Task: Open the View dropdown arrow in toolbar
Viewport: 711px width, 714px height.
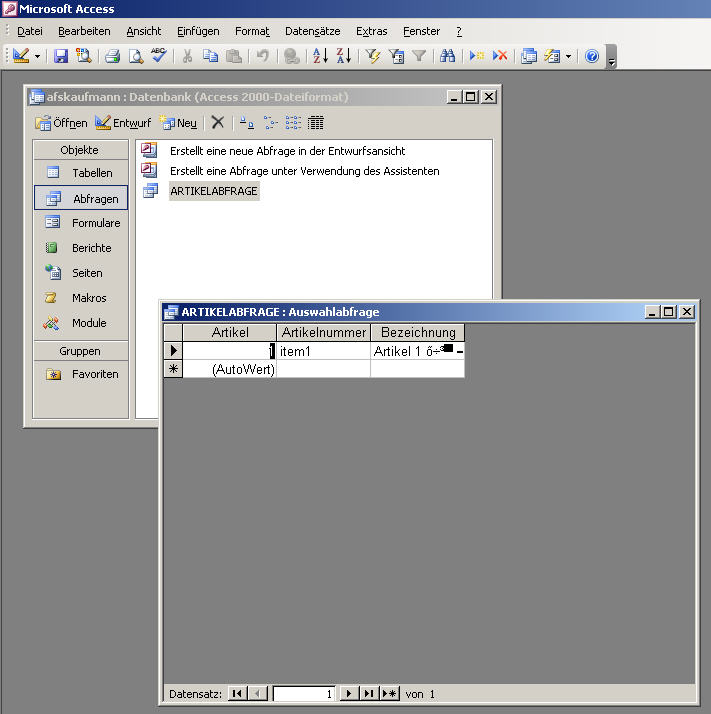Action: click(37, 56)
